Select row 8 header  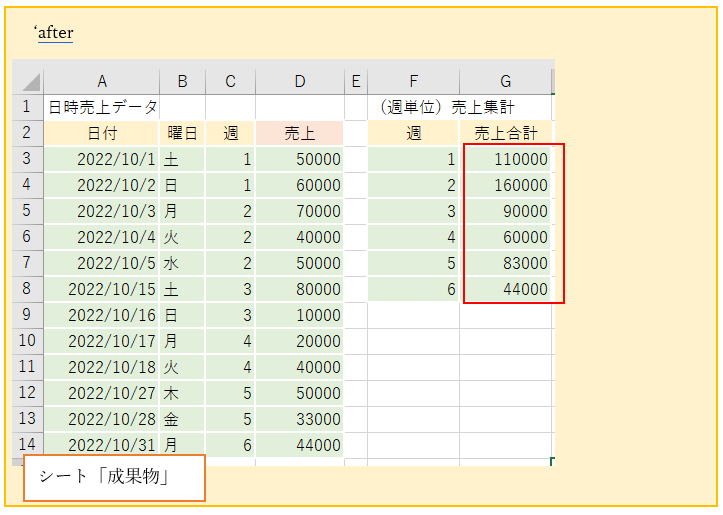27,289
